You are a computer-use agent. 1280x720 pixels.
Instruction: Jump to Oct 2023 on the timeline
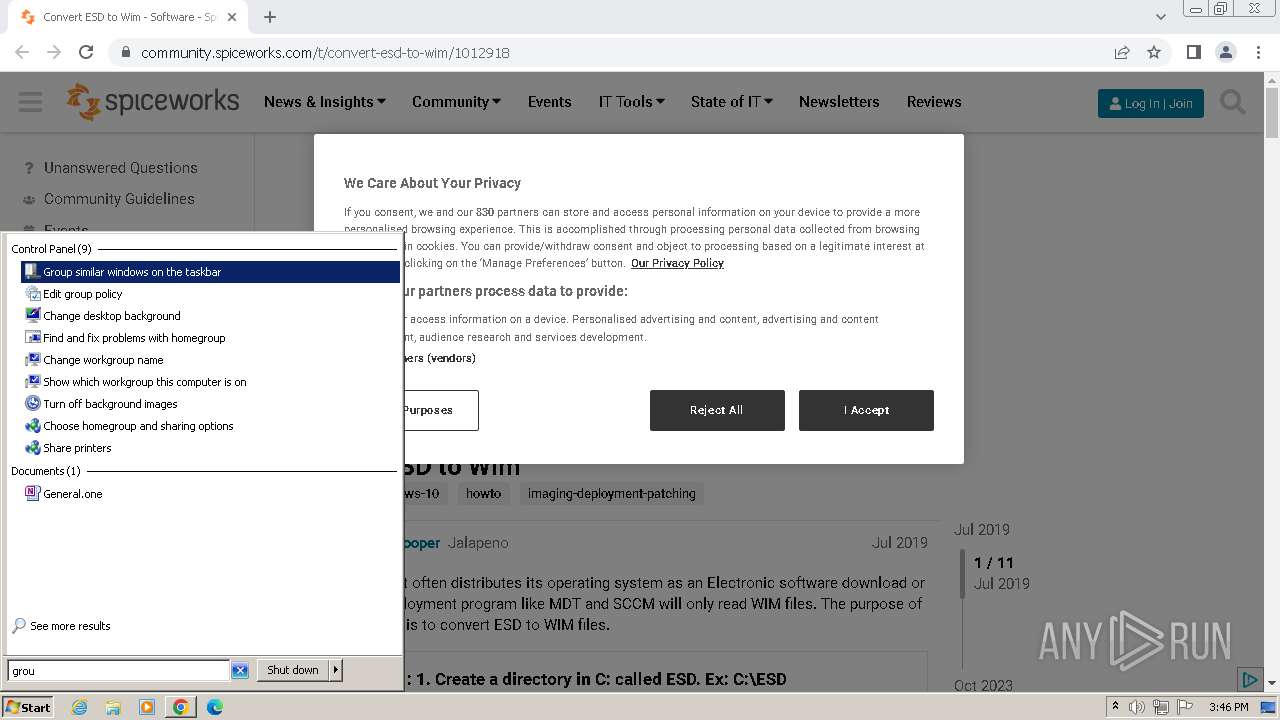coord(983,685)
